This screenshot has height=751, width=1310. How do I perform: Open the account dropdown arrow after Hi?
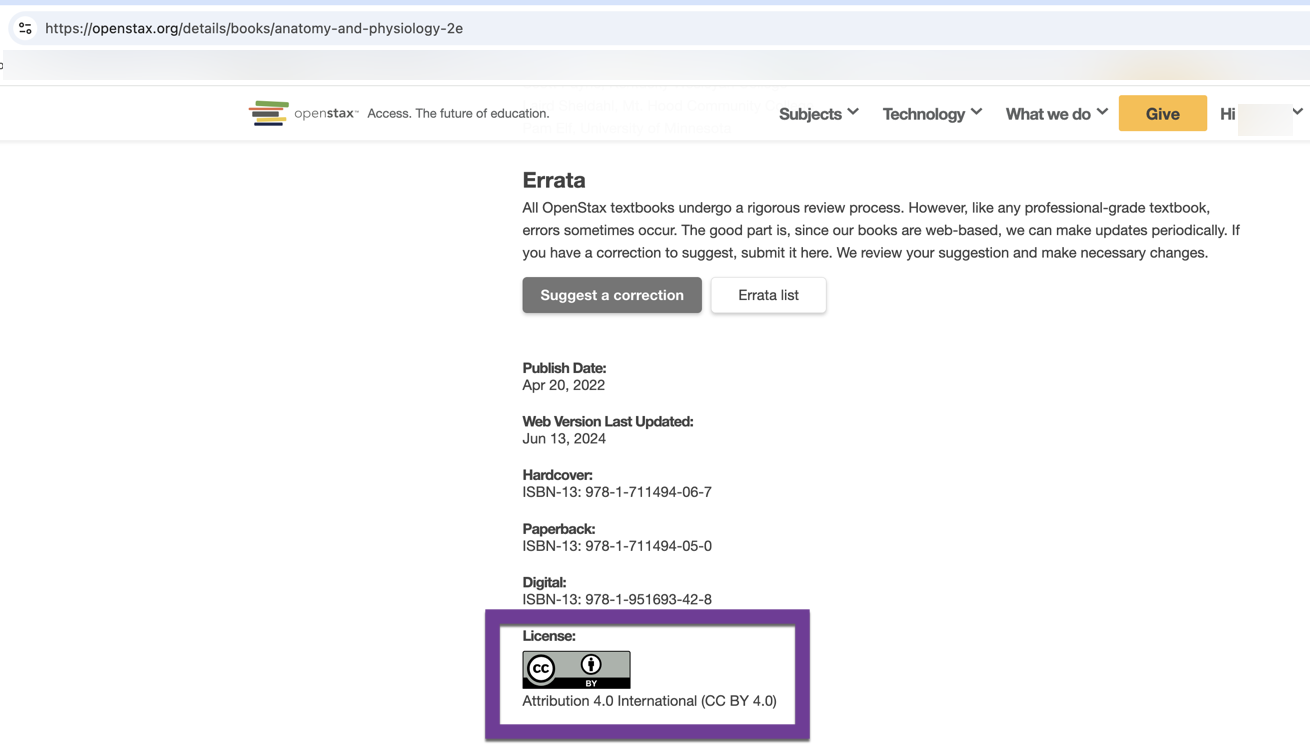pos(1297,112)
